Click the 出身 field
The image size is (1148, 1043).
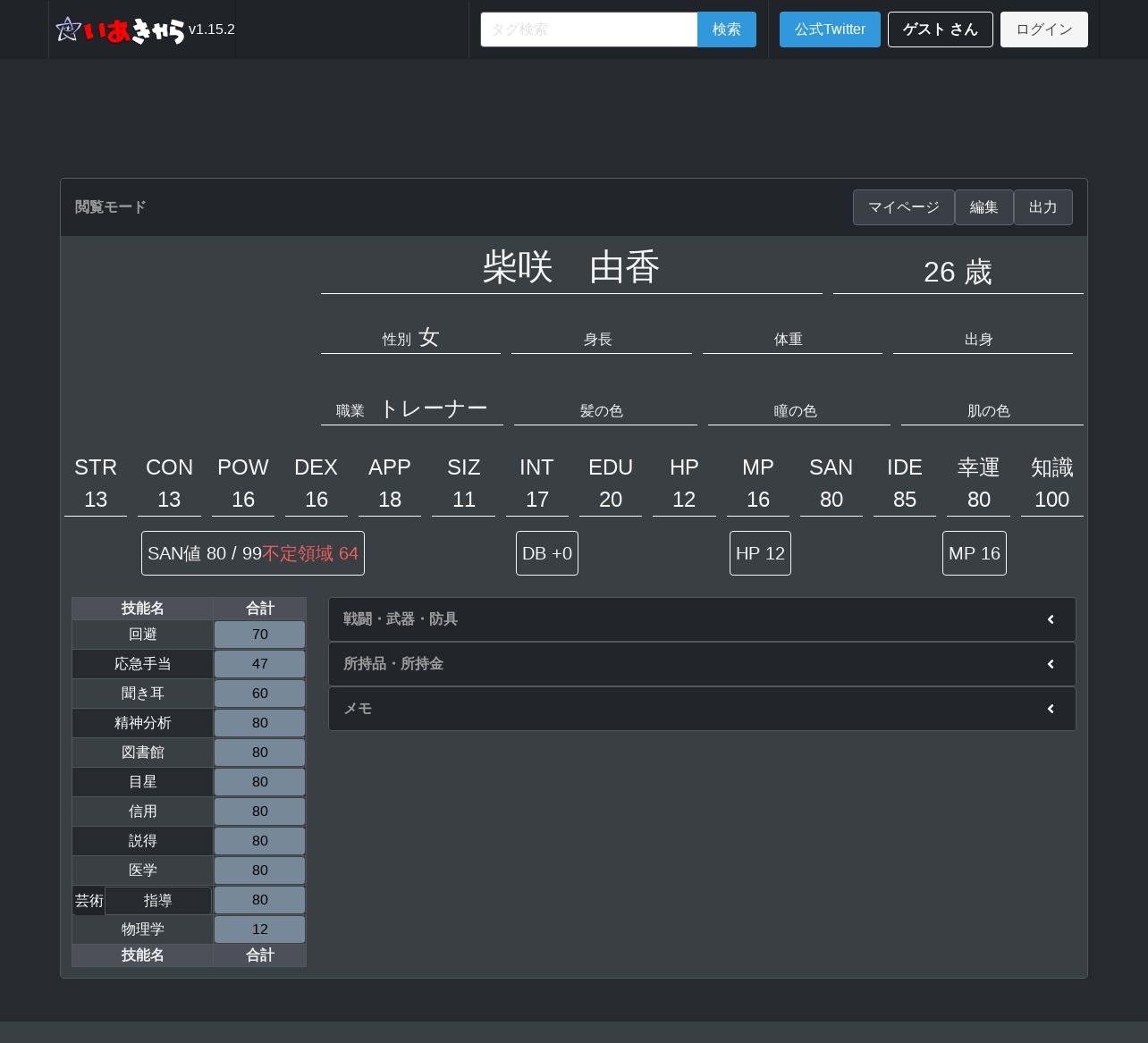coord(983,339)
